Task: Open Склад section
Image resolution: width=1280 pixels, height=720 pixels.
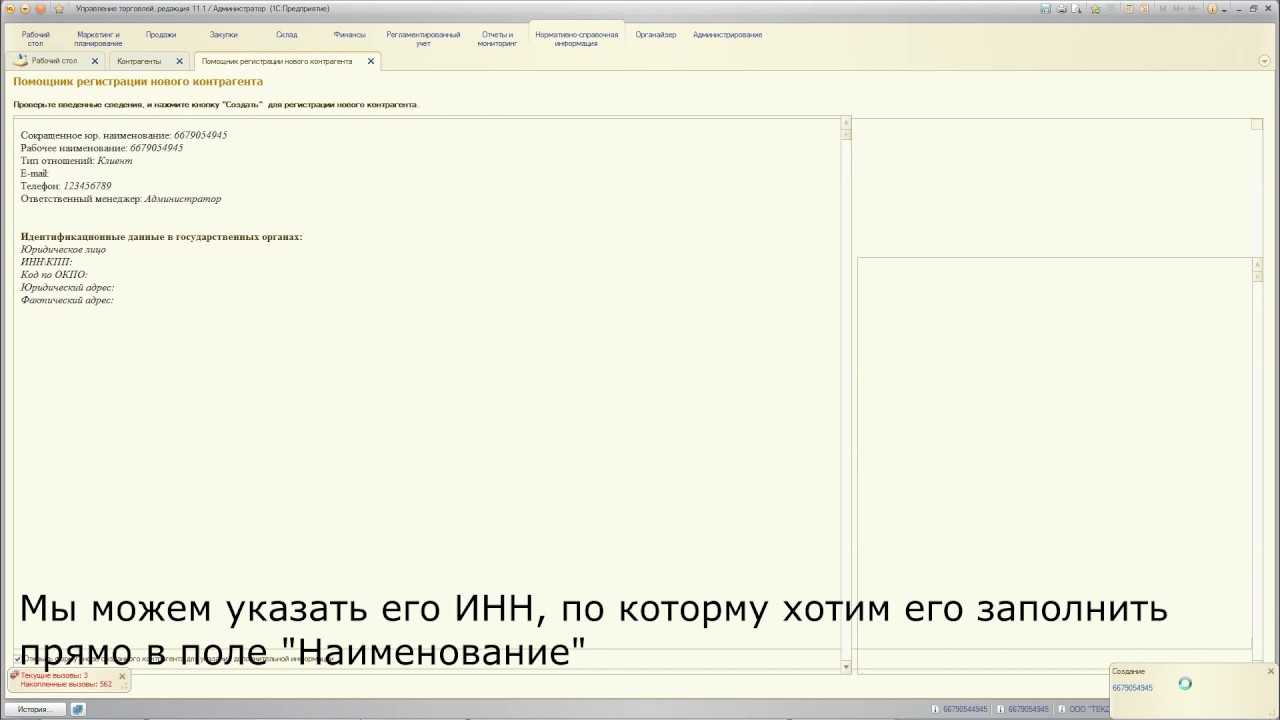Action: point(287,35)
